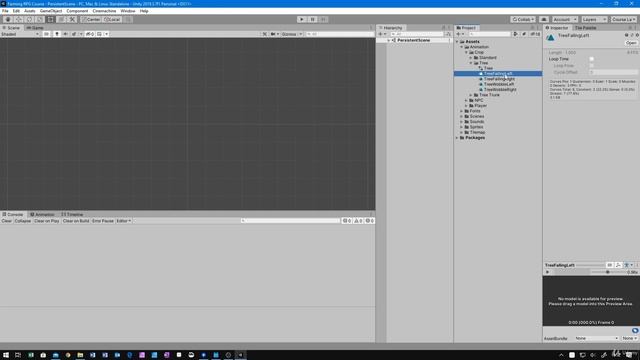Expand the Standard folder
Image resolution: width=640 pixels, height=360 pixels.
point(471,58)
